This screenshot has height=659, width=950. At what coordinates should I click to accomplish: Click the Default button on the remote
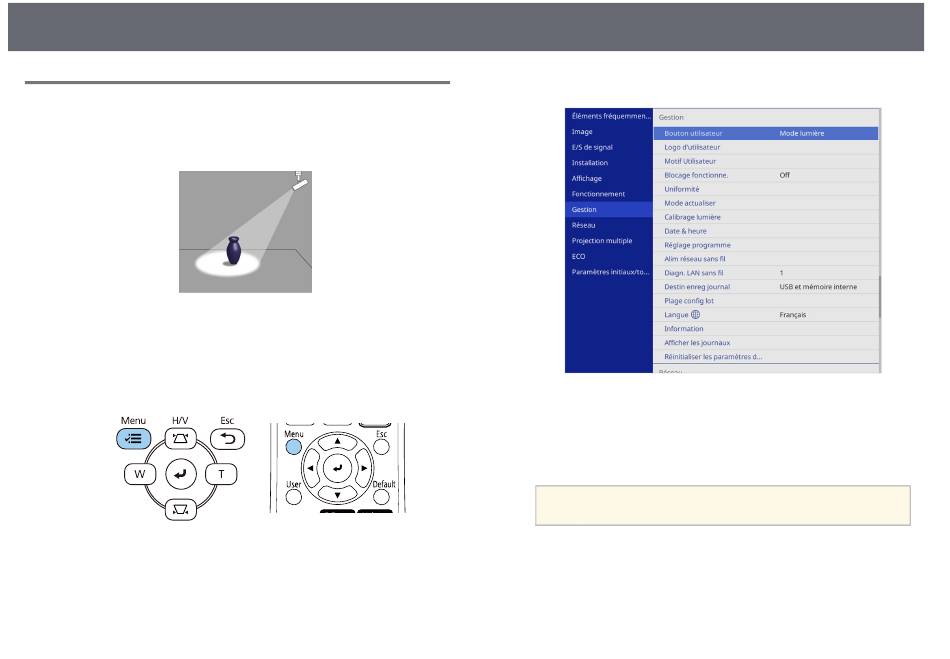381,497
